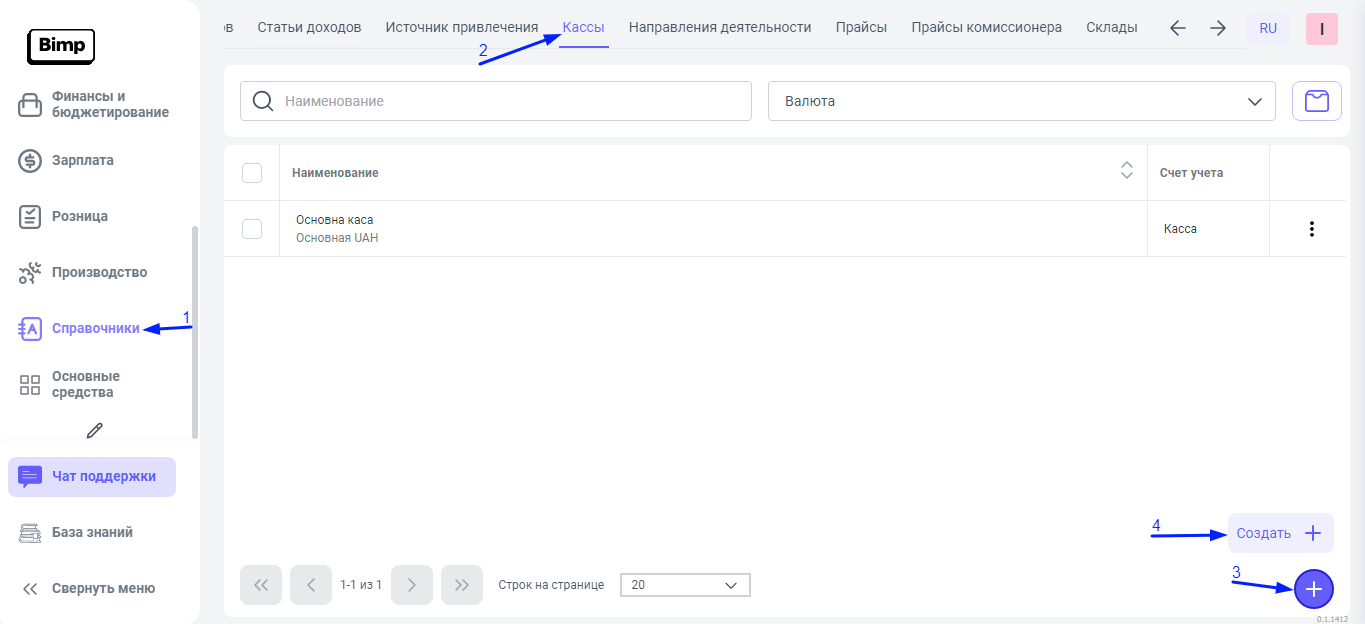Go to the last page of the table

point(461,585)
